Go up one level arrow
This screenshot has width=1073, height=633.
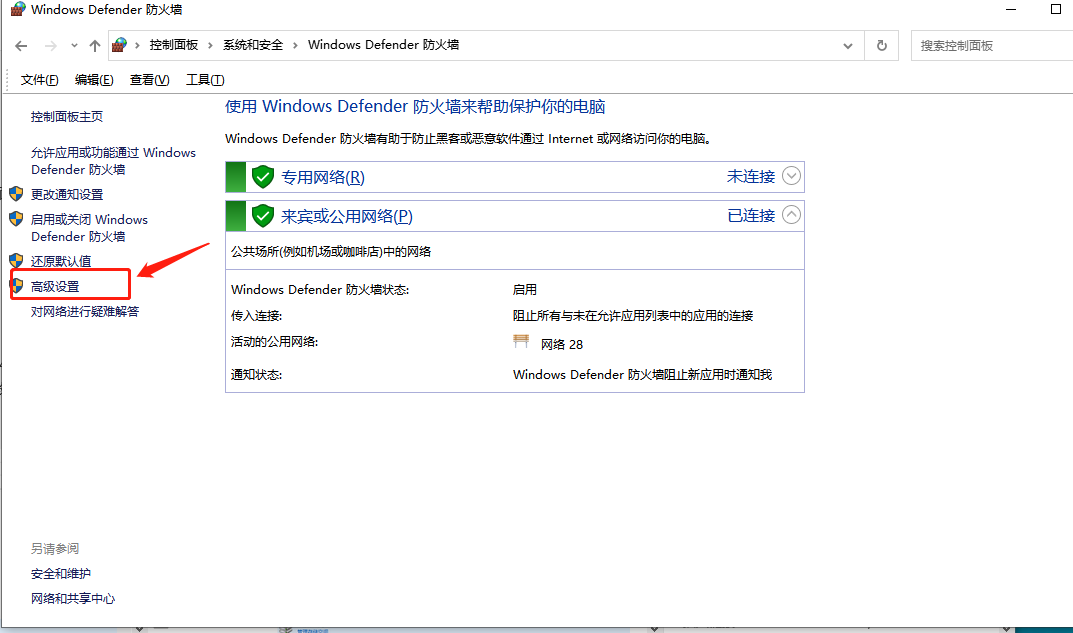tap(94, 46)
